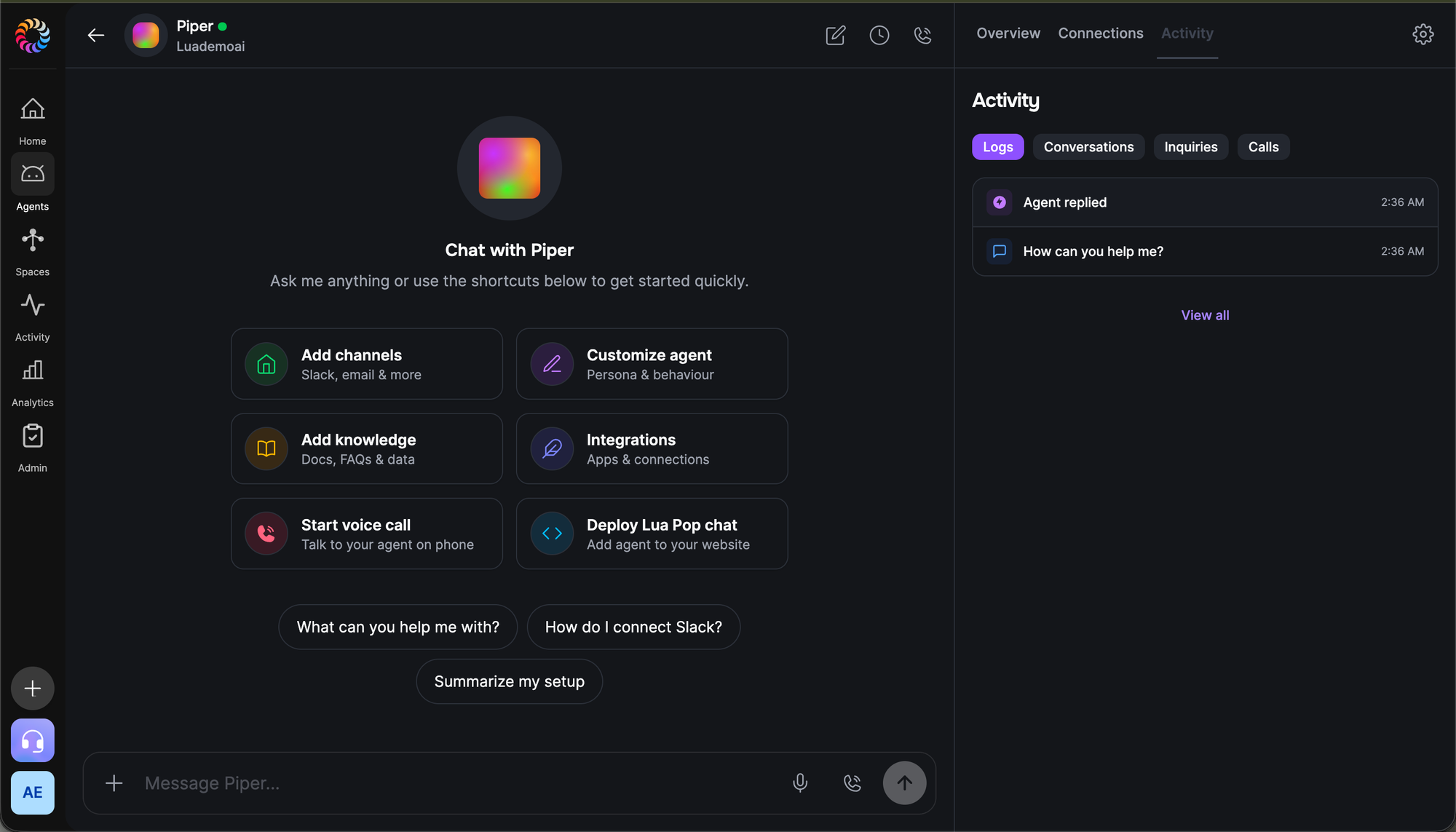Viewport: 1456px width, 832px height.
Task: Open settings gear icon
Action: (x=1423, y=34)
